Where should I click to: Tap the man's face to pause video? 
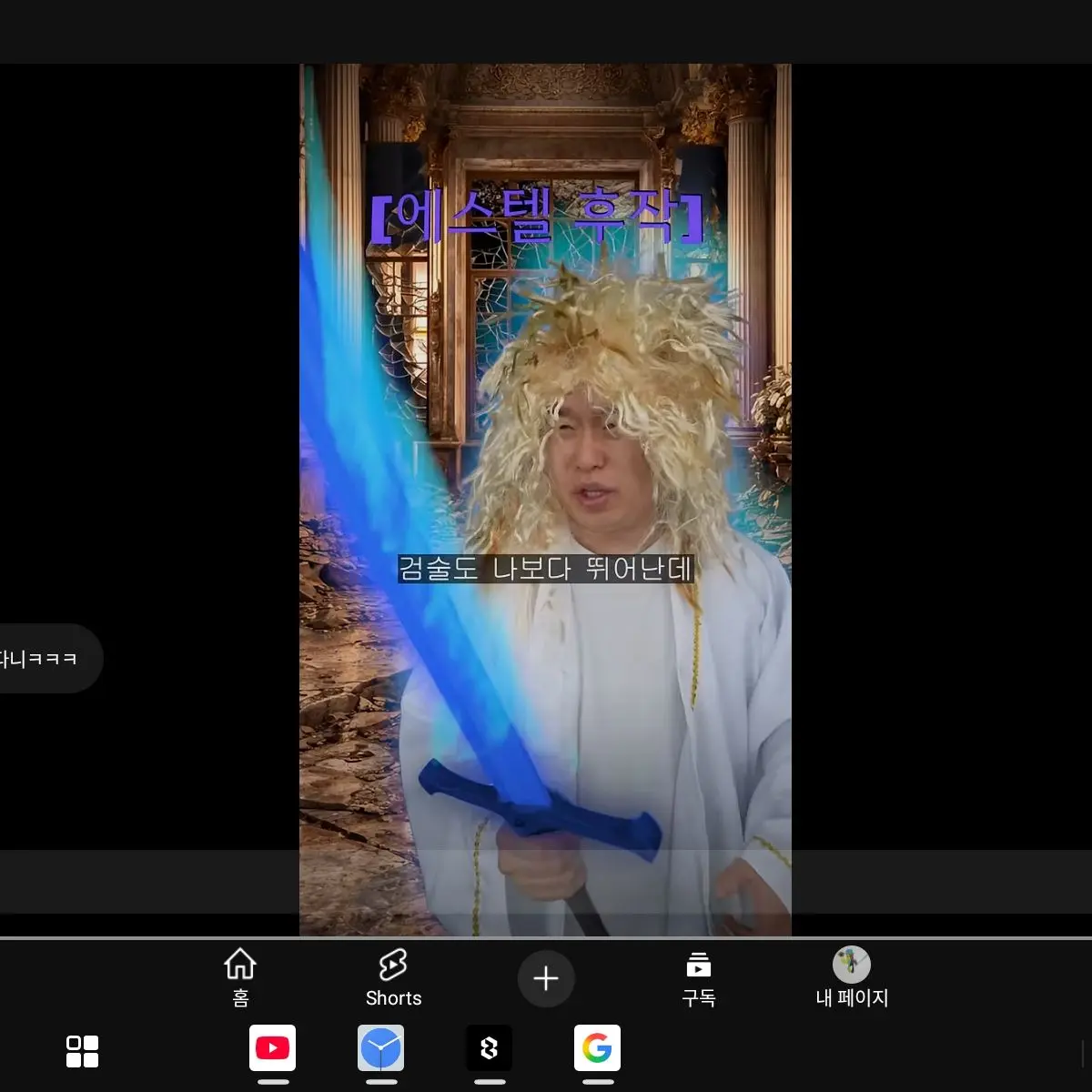click(x=591, y=464)
